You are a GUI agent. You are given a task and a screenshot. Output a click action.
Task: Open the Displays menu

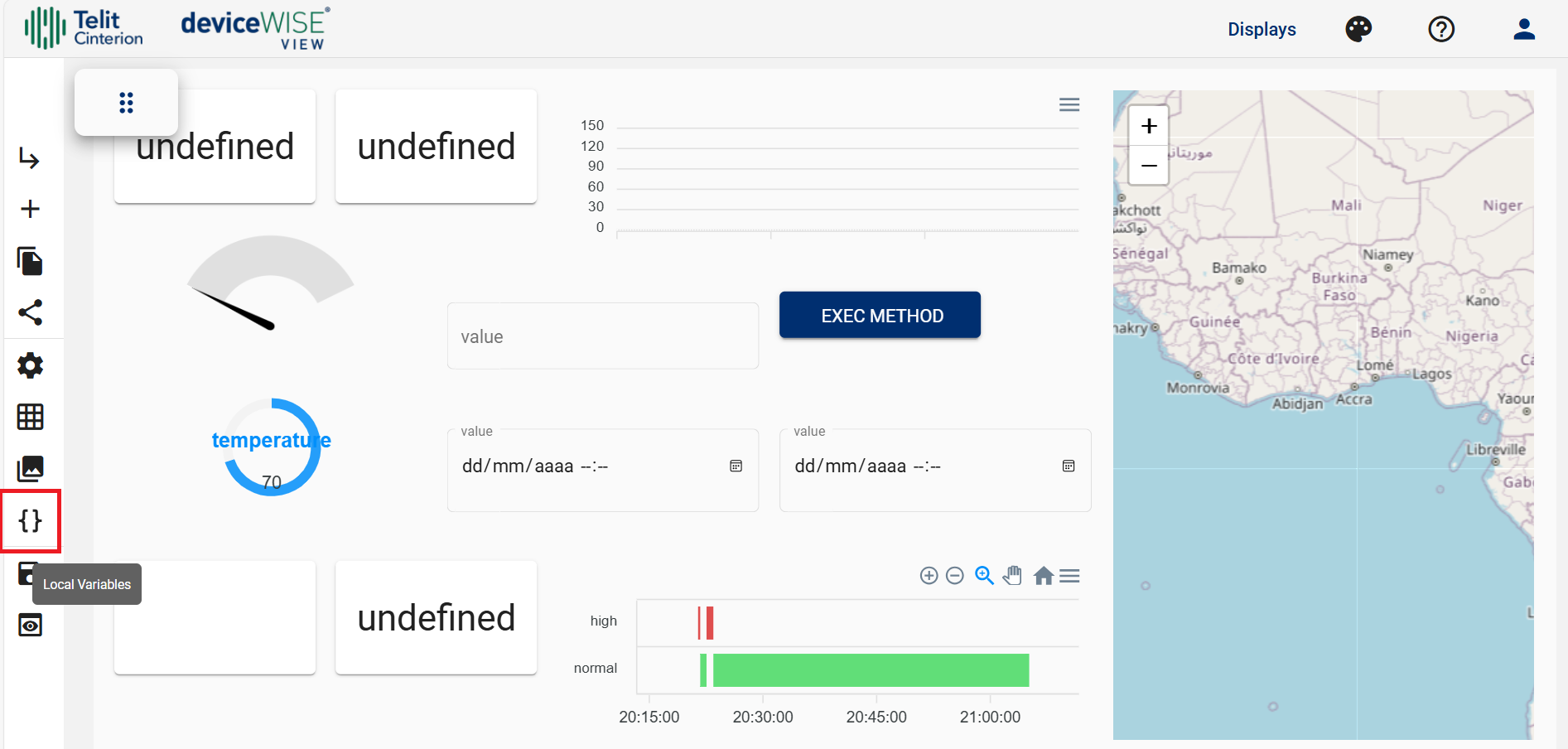click(x=1262, y=30)
